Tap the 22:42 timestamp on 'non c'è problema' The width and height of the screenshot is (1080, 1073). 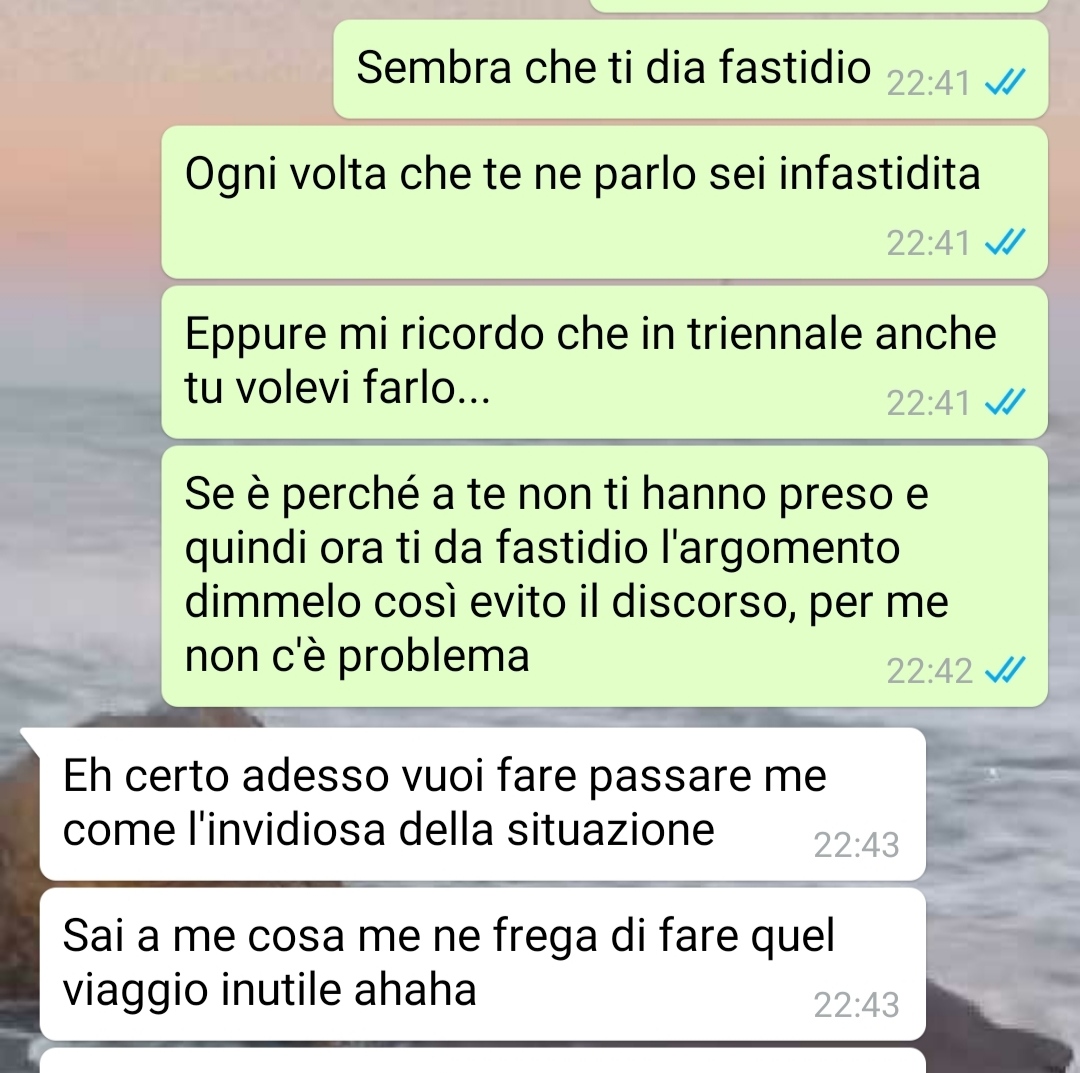point(928,671)
